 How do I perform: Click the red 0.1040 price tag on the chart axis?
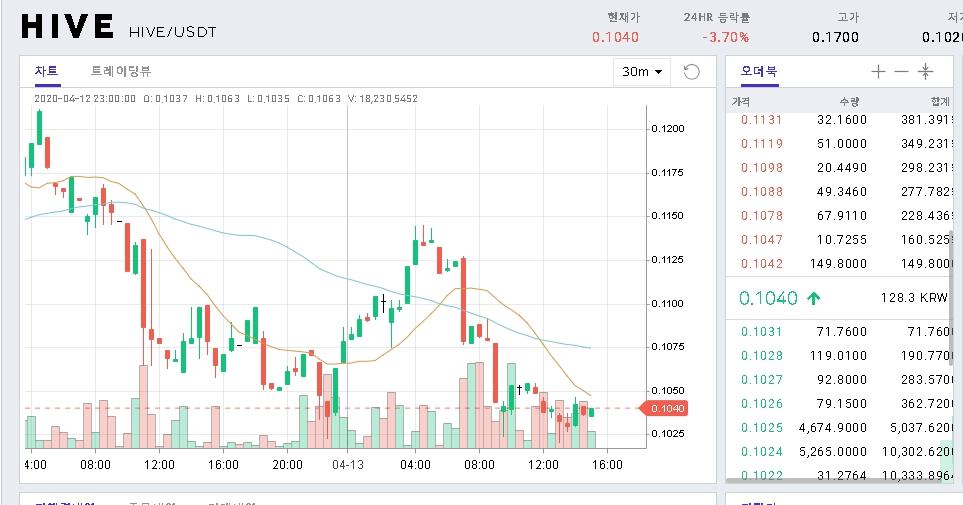tap(666, 408)
